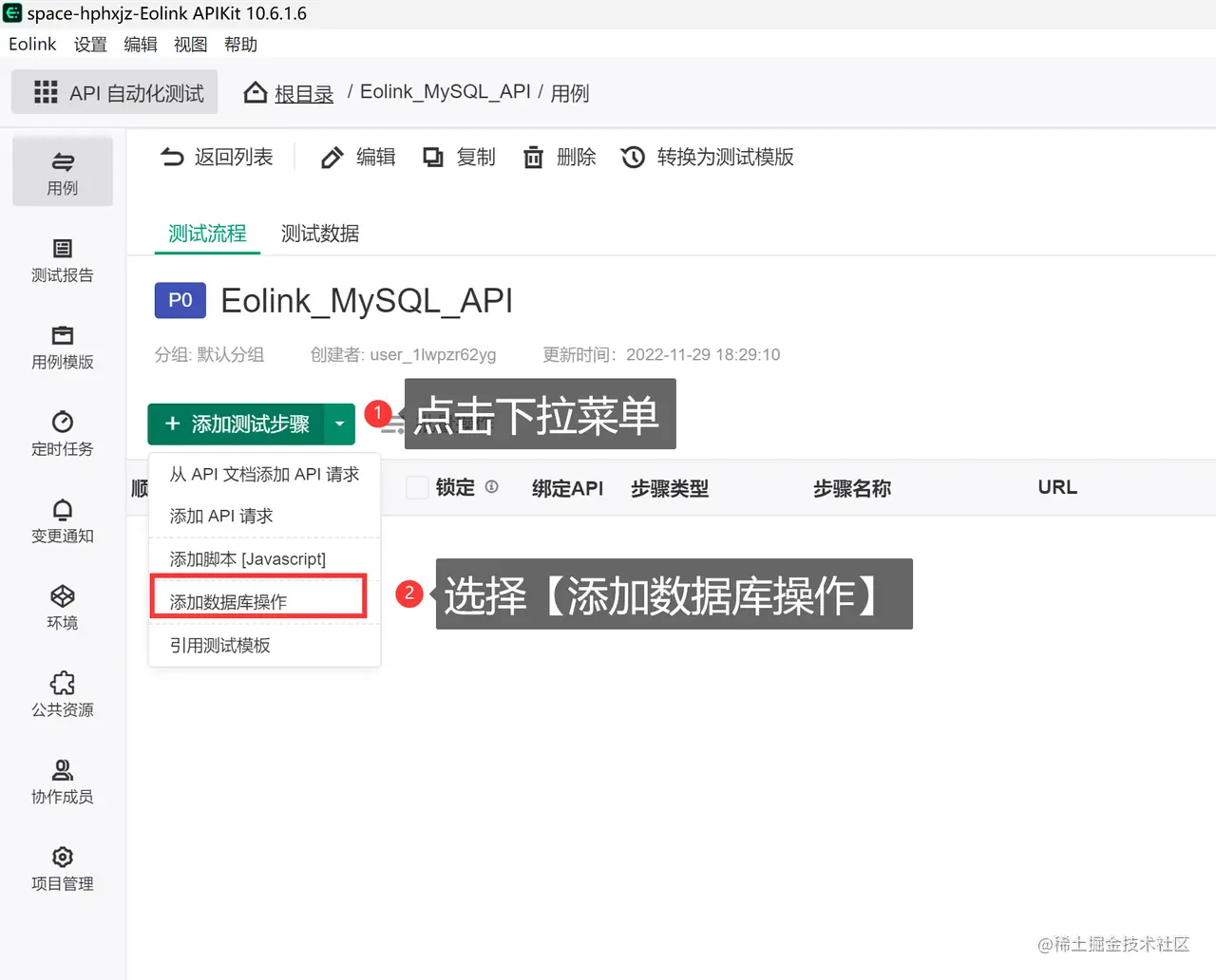The width and height of the screenshot is (1216, 980).
Task: Click the 绑定API column header
Action: 567,488
